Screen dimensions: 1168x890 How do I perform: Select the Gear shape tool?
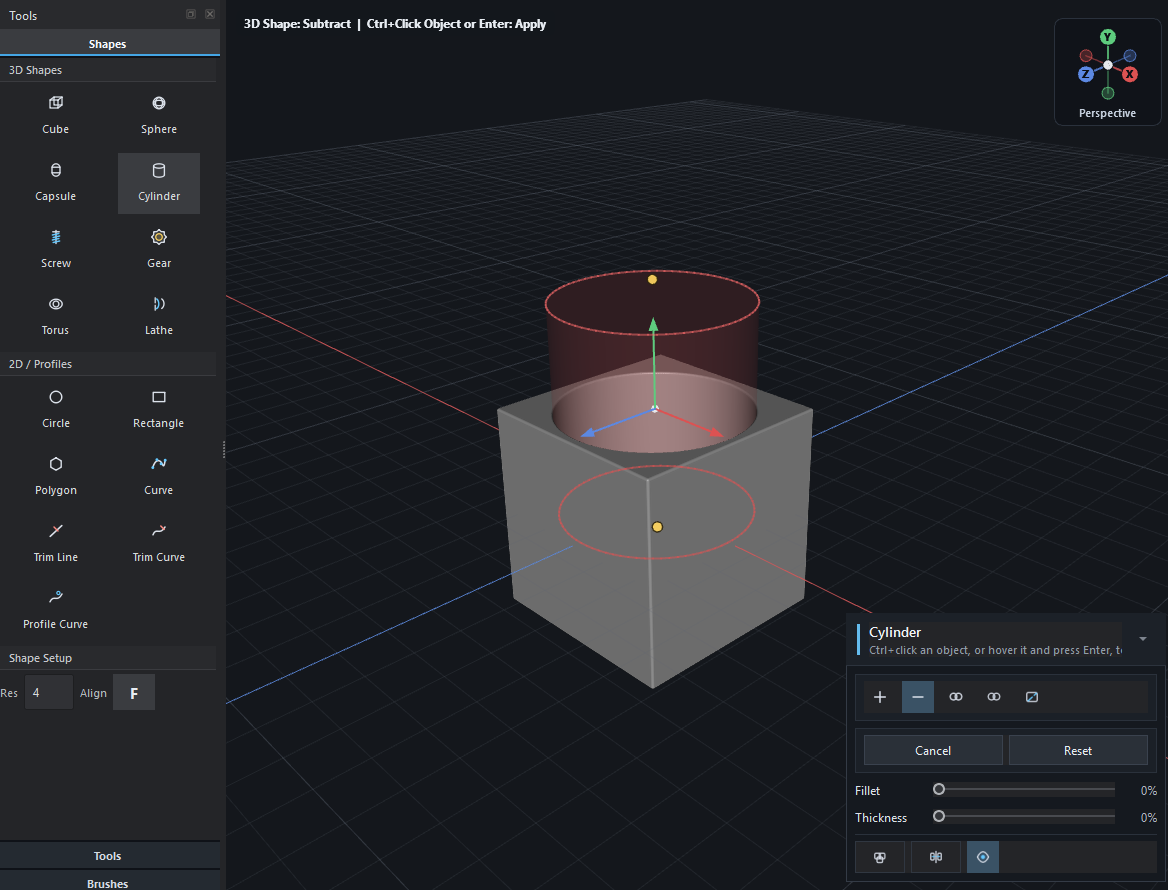click(159, 249)
